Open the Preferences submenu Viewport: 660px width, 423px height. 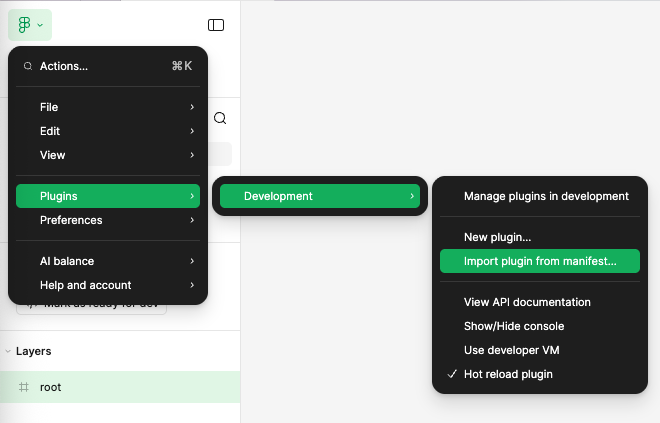click(108, 220)
